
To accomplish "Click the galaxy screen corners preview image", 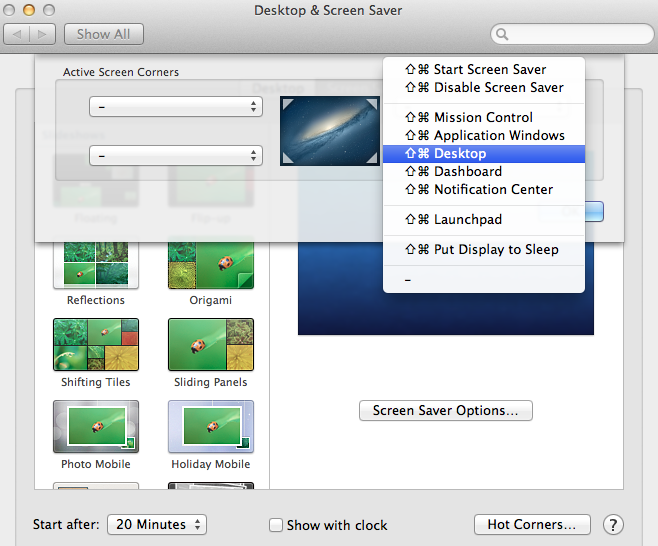I will click(330, 131).
